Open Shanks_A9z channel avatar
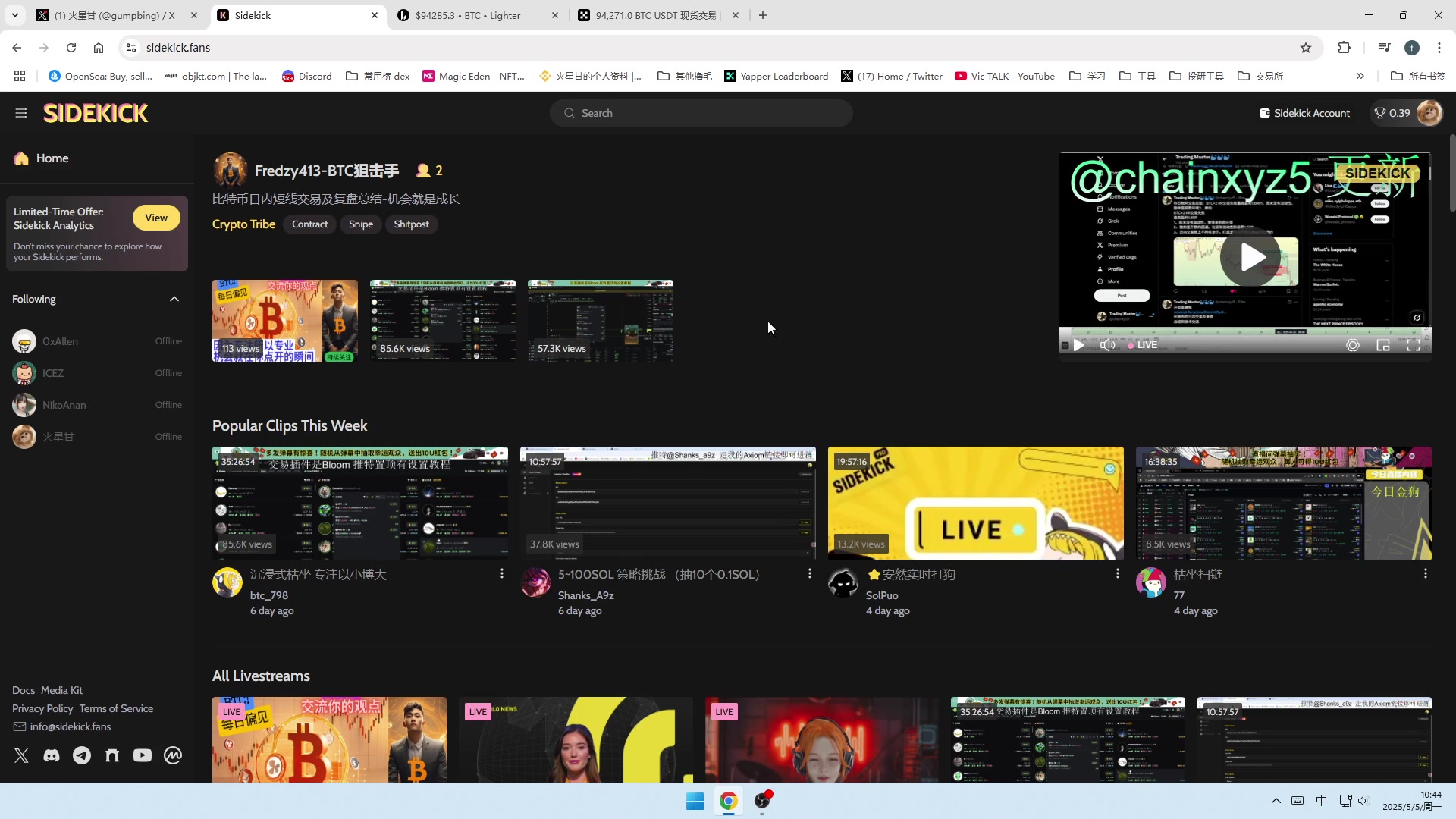1456x819 pixels. tap(535, 582)
